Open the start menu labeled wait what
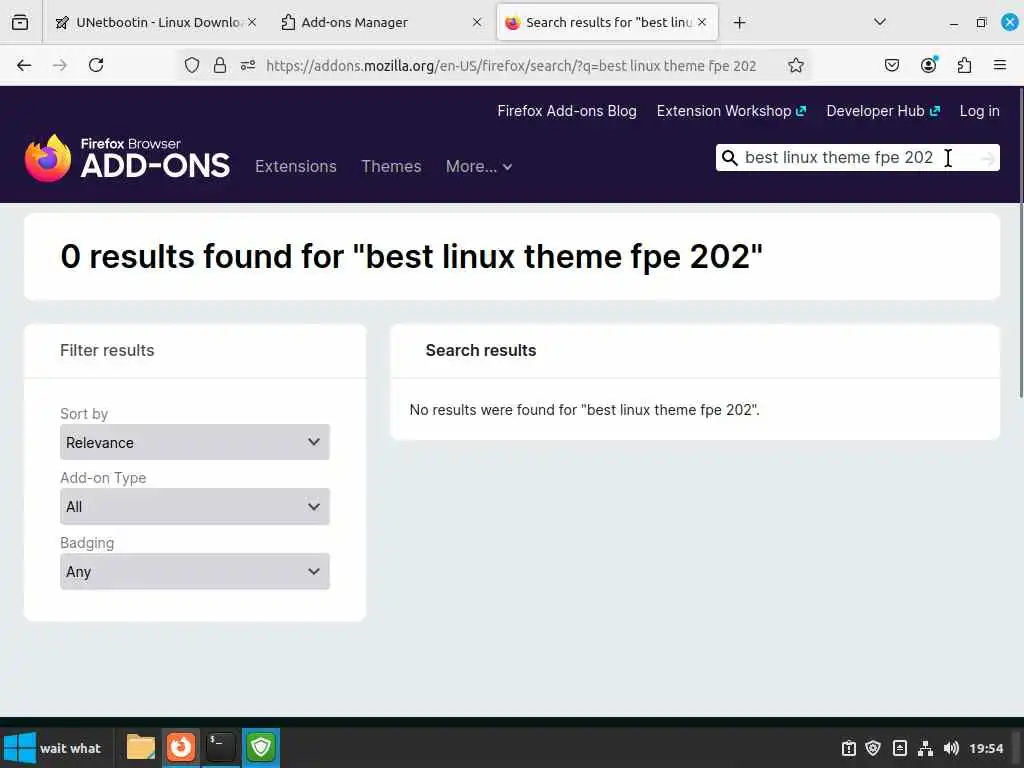This screenshot has height=768, width=1024. (54, 748)
